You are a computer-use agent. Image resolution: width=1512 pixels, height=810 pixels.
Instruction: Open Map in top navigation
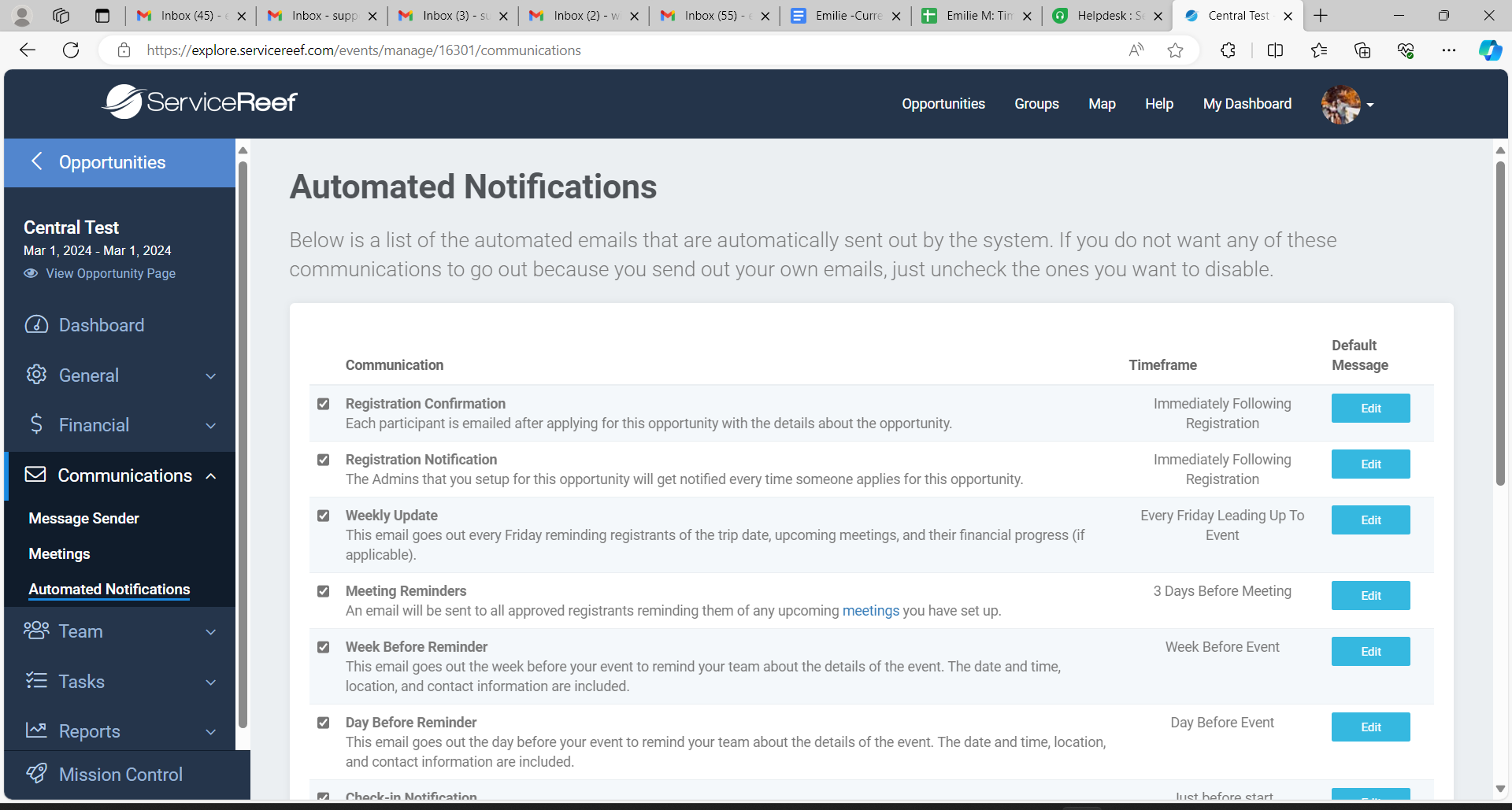pos(1102,104)
